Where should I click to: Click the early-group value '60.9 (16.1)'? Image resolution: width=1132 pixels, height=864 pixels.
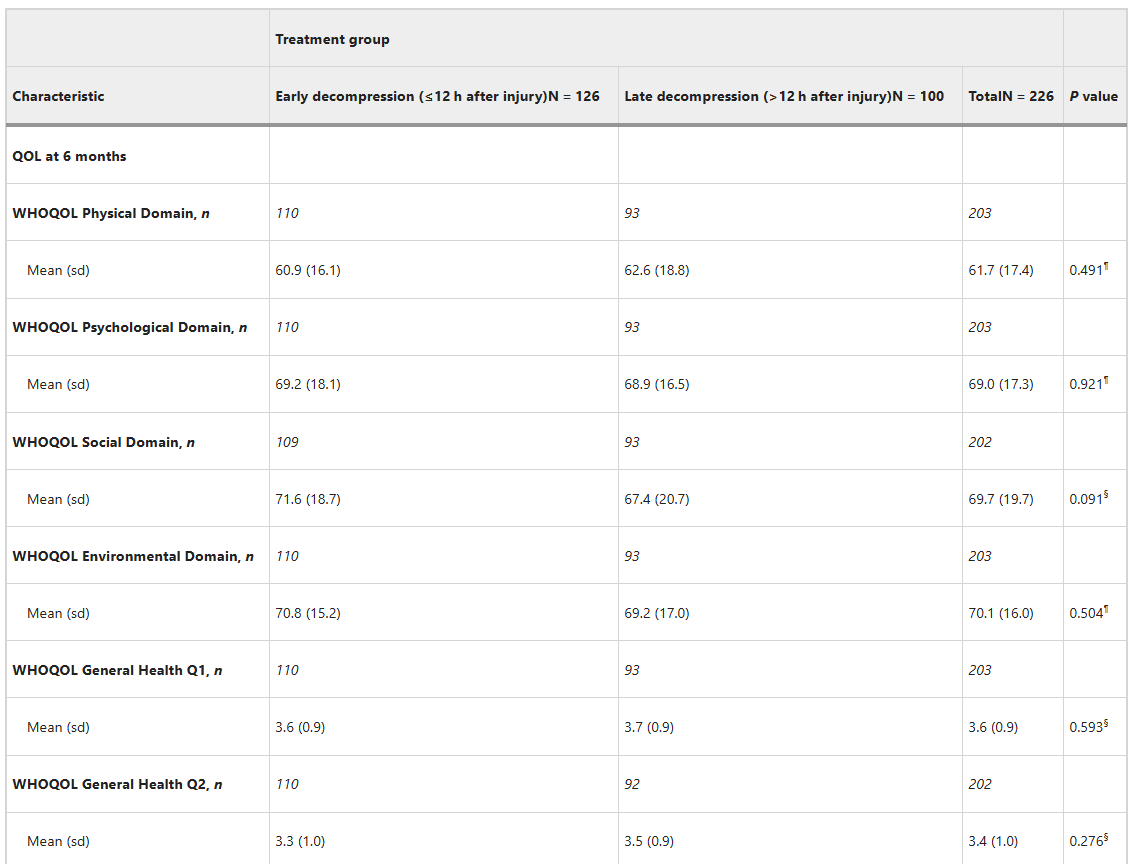point(308,271)
